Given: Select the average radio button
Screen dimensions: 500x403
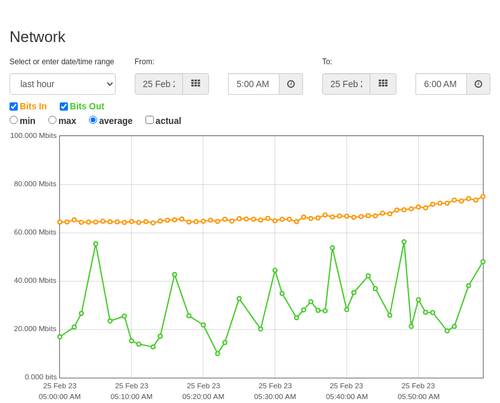Looking at the screenshot, I should (x=93, y=120).
